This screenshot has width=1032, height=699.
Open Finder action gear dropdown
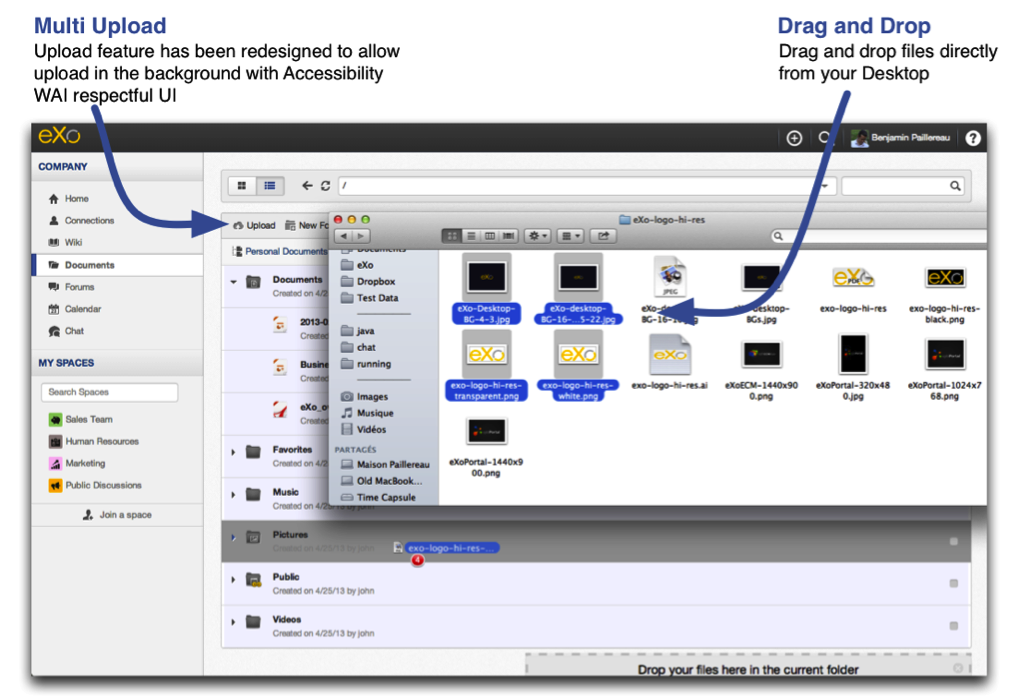(538, 236)
